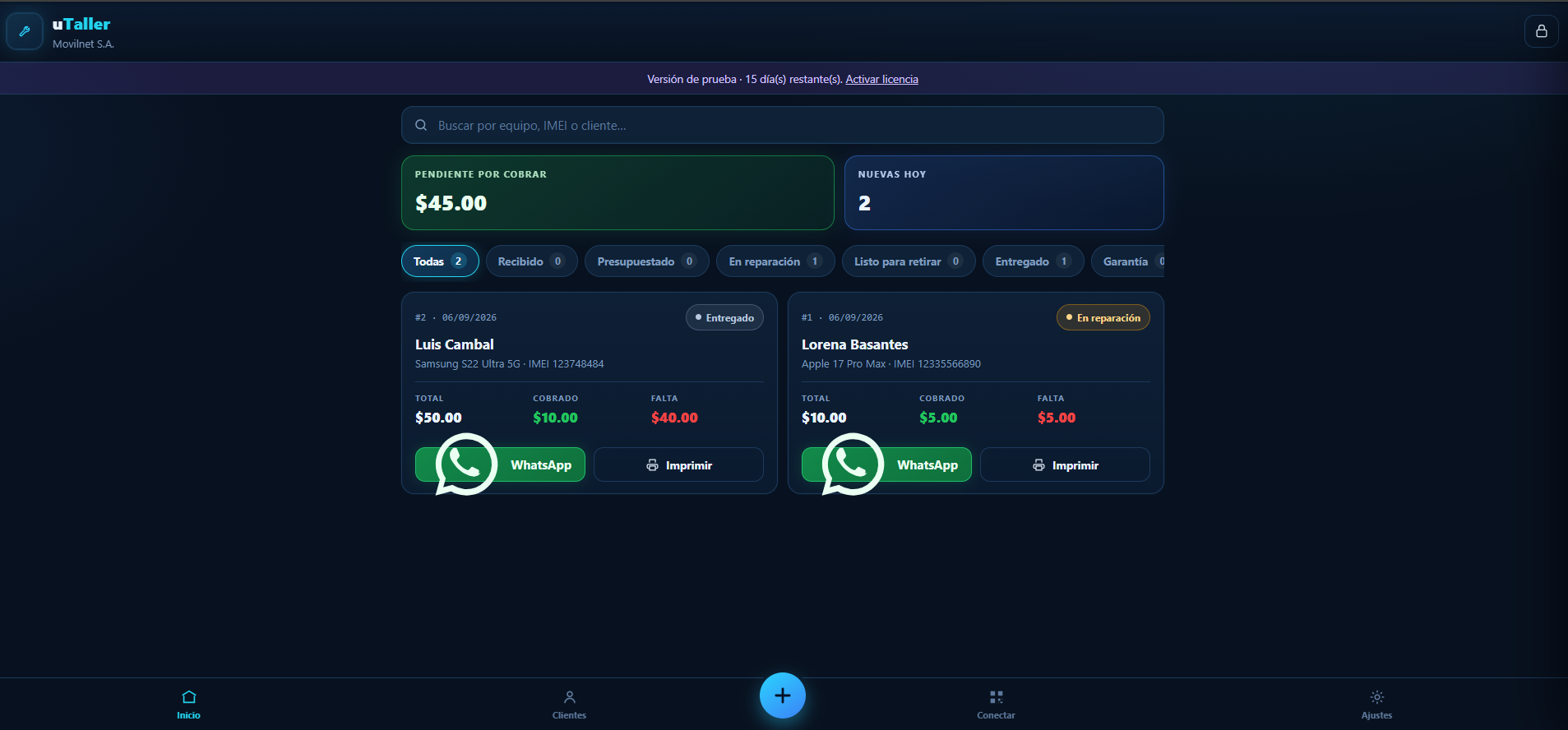Viewport: 1568px width, 730px height.
Task: Click order #2 date 06/09/2026
Action: click(469, 317)
